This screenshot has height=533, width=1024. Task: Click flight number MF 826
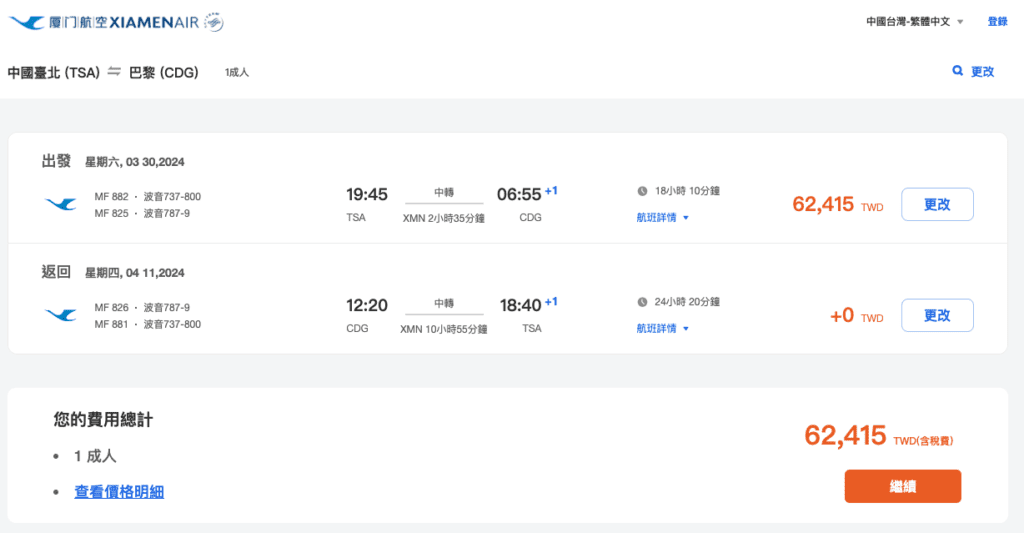[112, 308]
